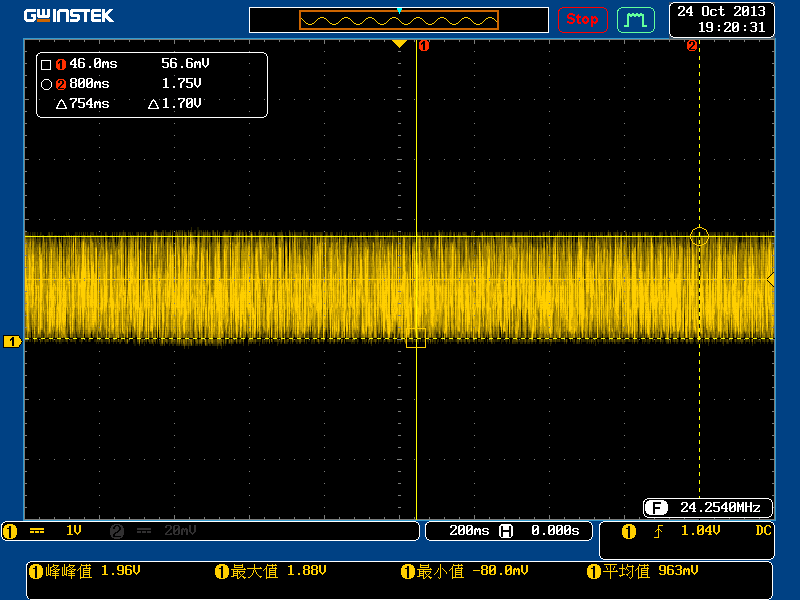Click the circular cursor 2 marker on waveform
Screen dimensions: 800x600
(699, 237)
